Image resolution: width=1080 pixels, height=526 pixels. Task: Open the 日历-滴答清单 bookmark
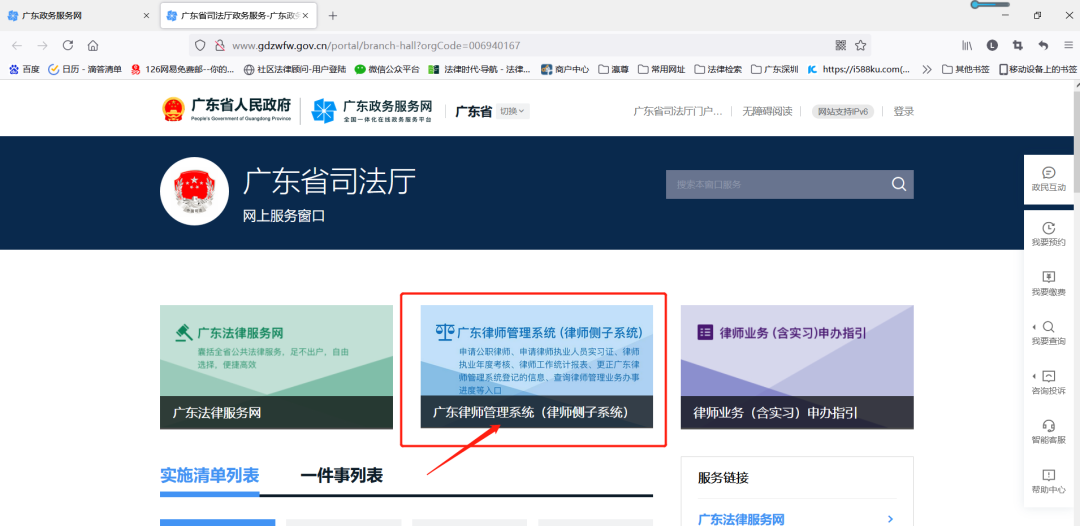click(x=85, y=69)
